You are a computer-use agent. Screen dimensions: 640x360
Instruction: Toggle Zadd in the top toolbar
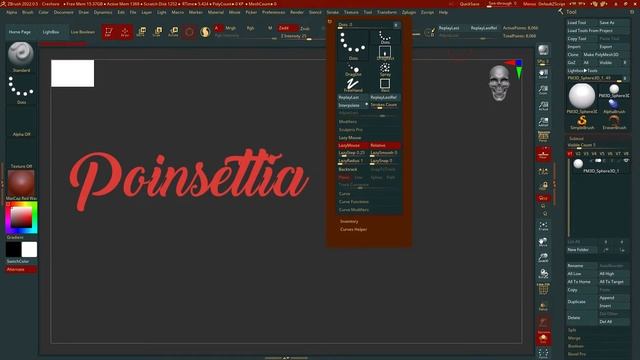tap(288, 28)
